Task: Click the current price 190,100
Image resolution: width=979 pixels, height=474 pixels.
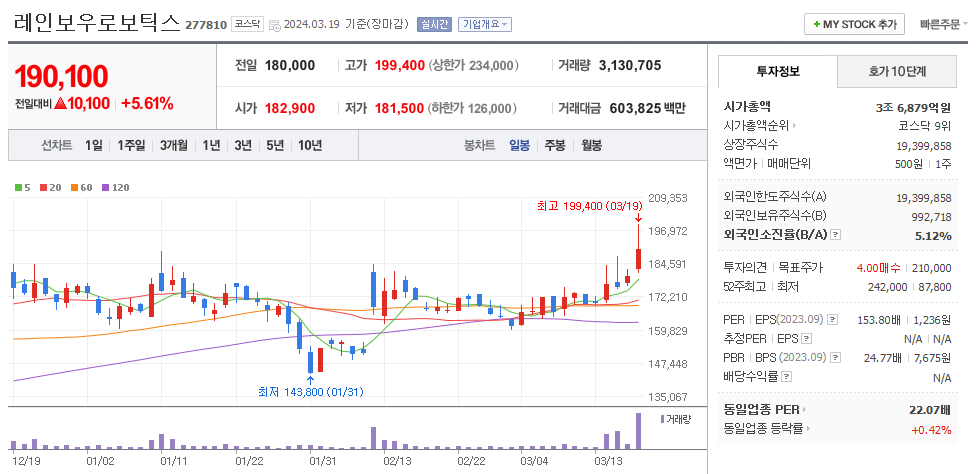Action: pos(61,76)
